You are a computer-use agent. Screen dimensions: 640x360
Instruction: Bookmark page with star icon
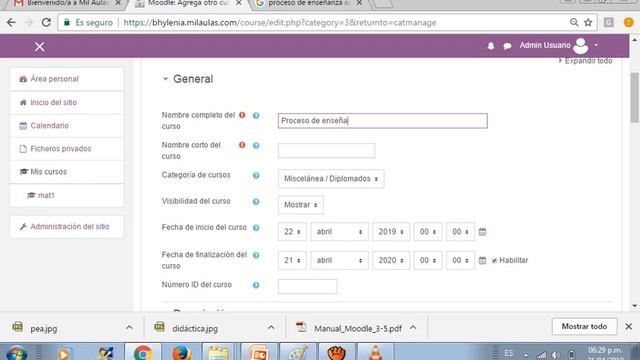point(588,22)
